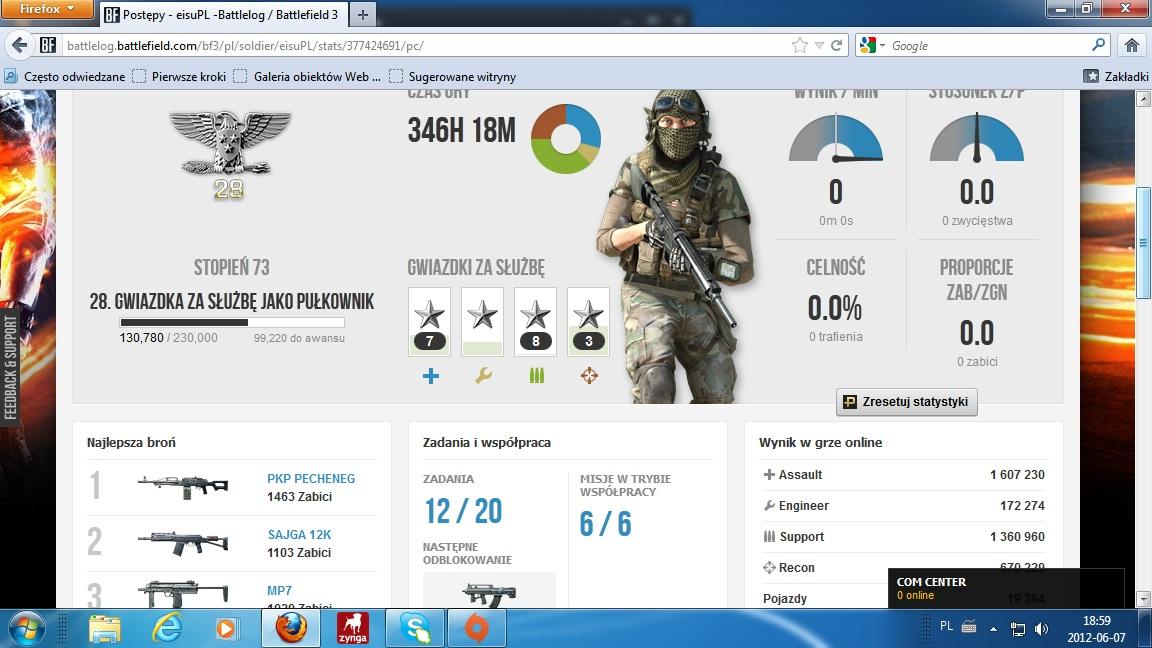This screenshot has height=648, width=1152.
Task: Click in the address bar URL field
Action: click(x=426, y=46)
